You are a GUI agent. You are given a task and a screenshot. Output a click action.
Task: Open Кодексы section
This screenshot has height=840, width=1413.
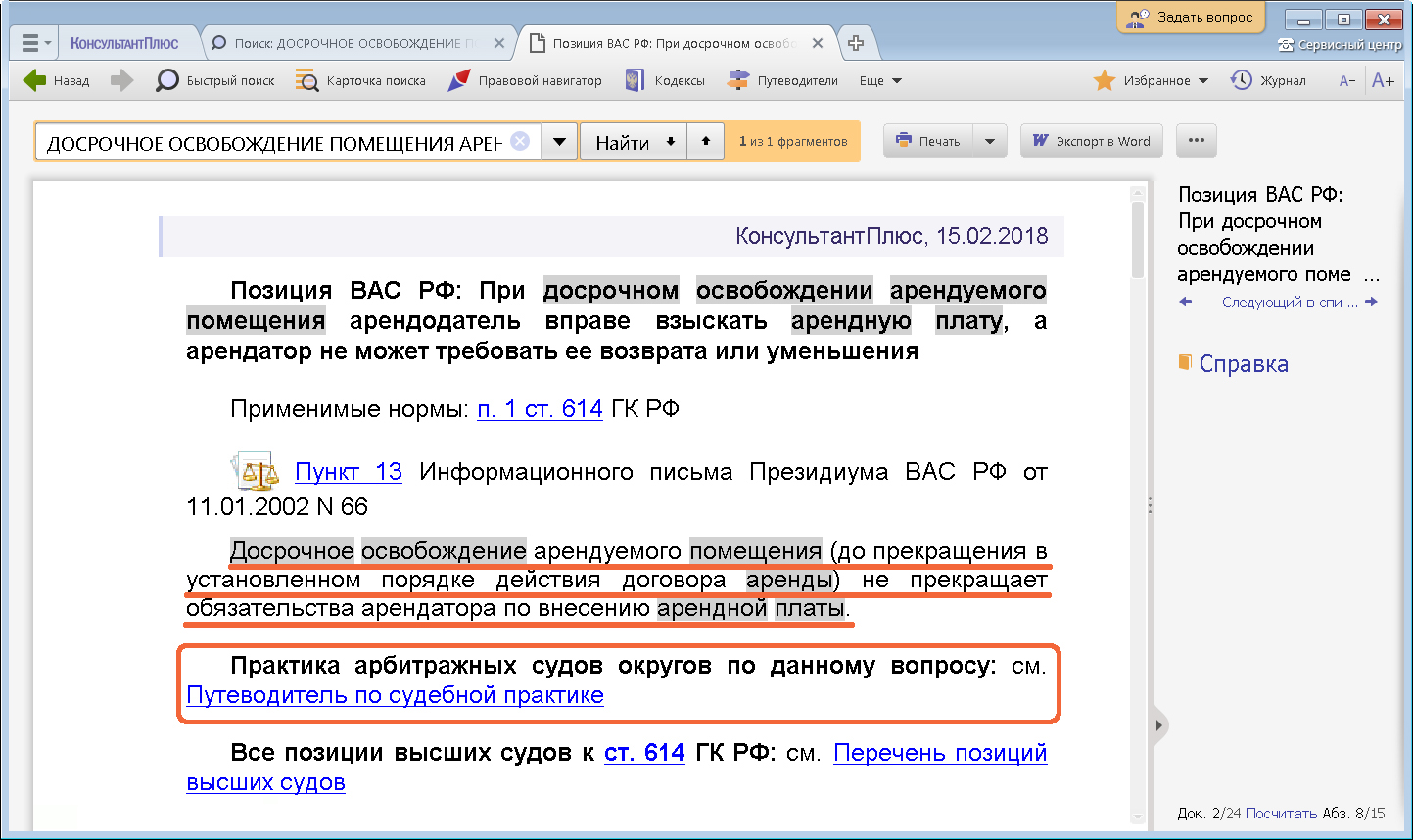[665, 81]
